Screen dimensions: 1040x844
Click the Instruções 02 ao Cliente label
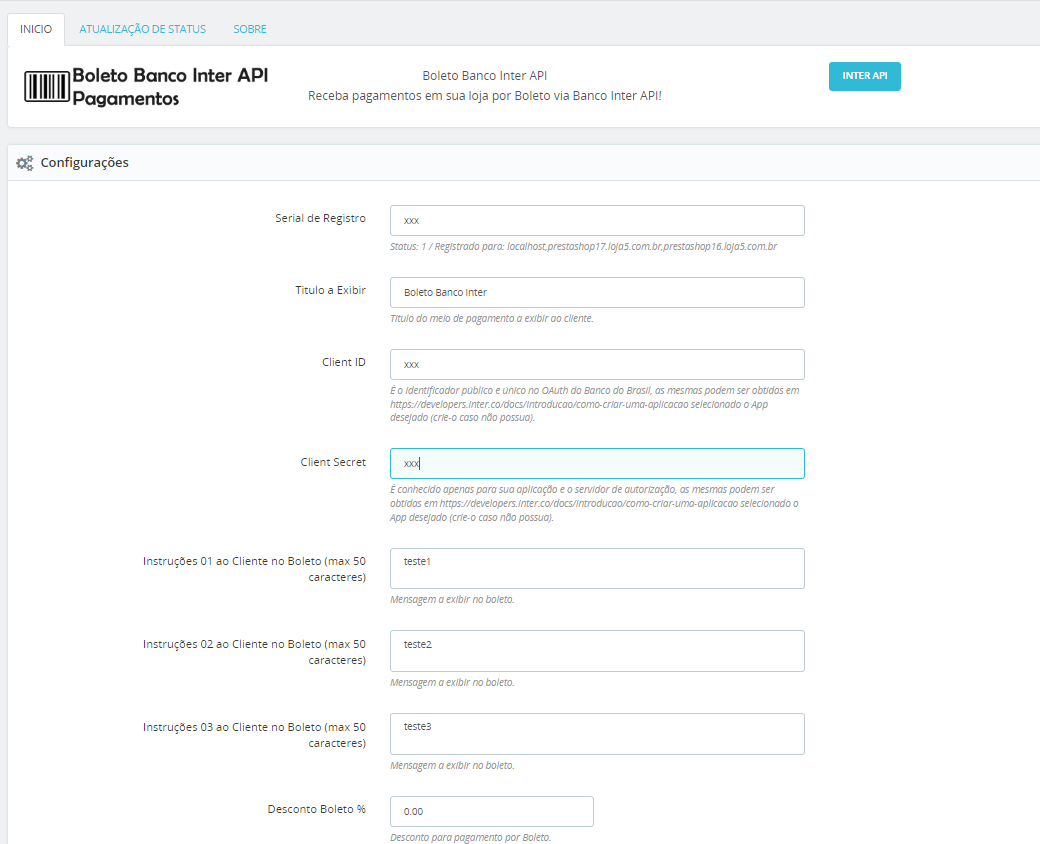254,652
